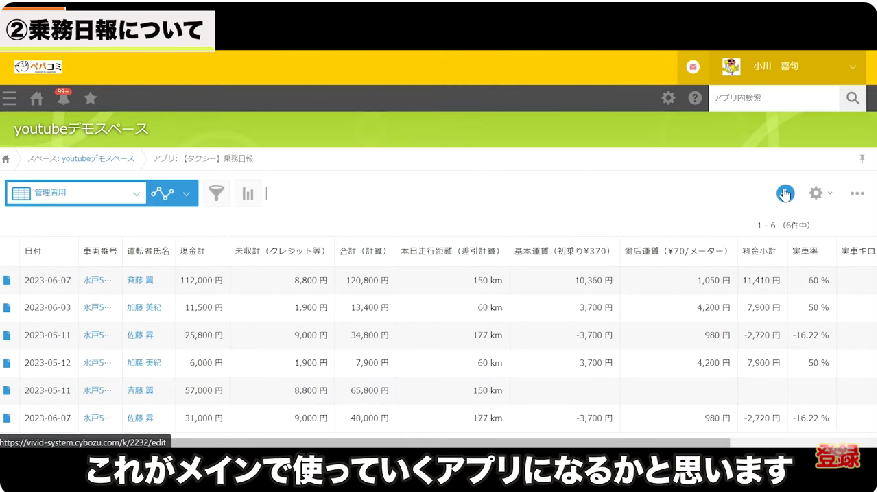Click the pin icon beside breadcrumb bar
Viewport: 877px width, 492px height.
(862, 159)
